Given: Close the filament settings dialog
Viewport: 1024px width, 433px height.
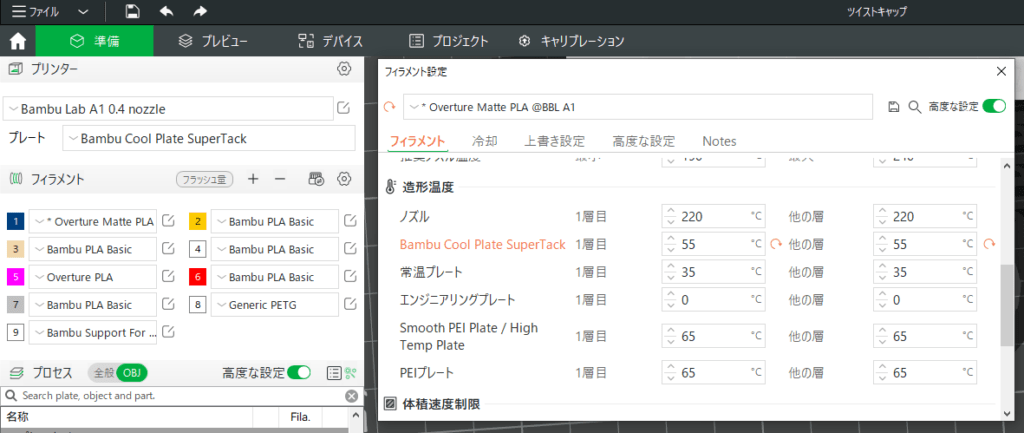Looking at the screenshot, I should (1001, 72).
